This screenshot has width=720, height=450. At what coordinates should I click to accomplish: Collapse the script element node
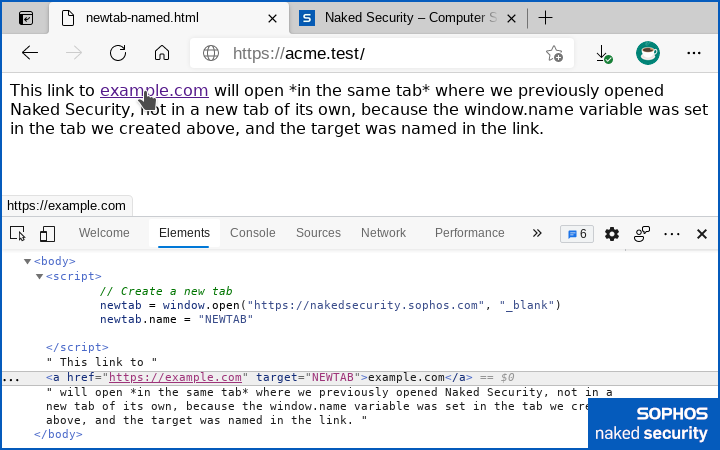click(x=39, y=276)
